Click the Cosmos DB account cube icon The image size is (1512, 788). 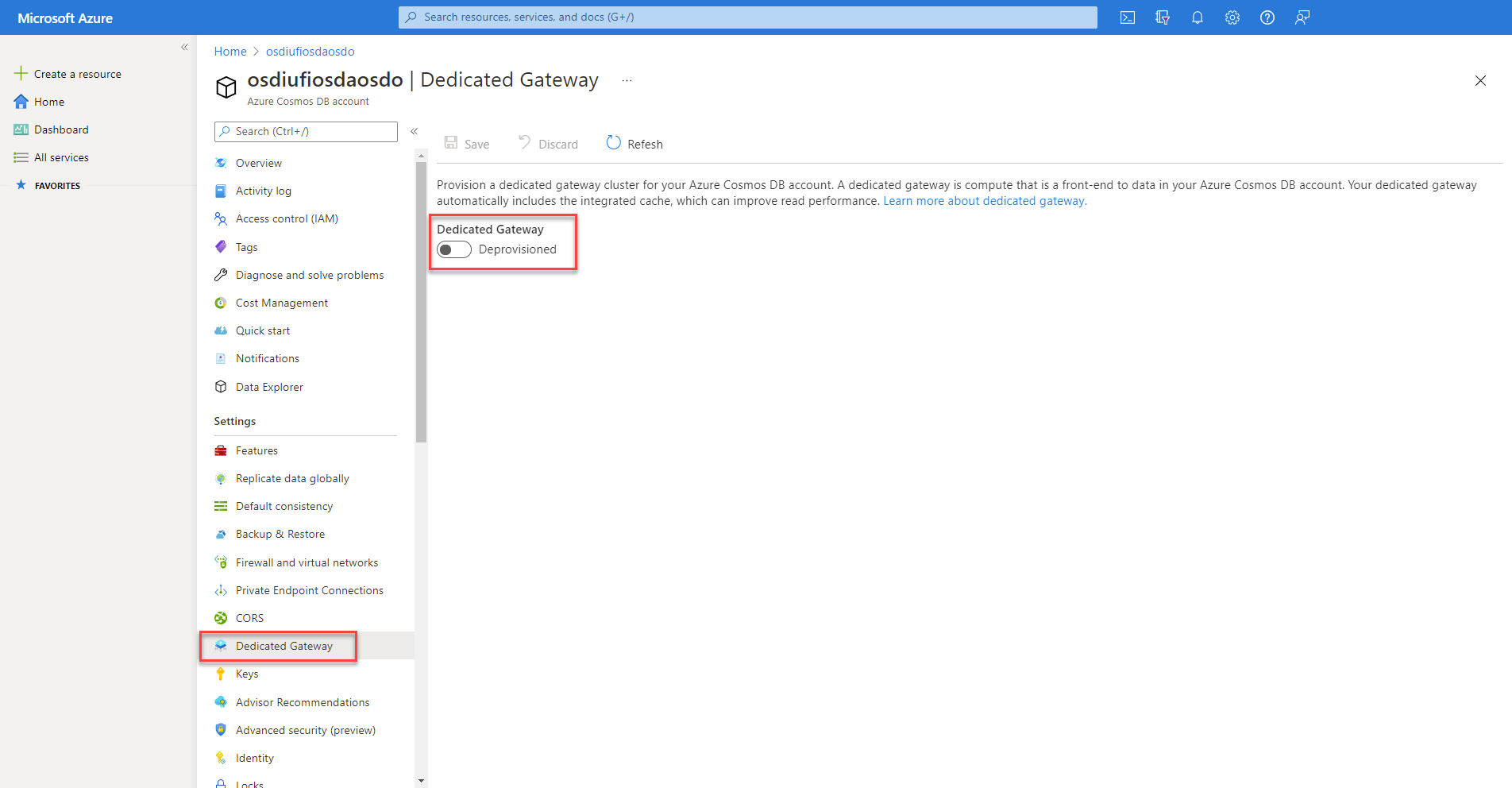[x=226, y=87]
